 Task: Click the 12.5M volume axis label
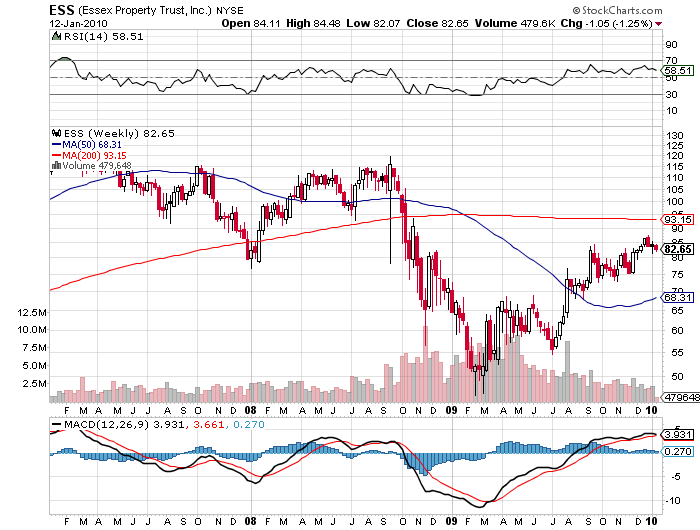pyautogui.click(x=32, y=313)
